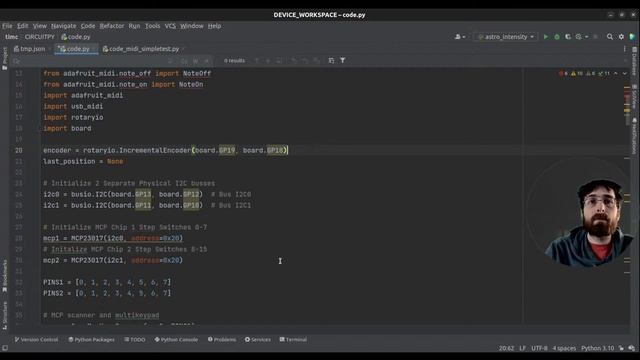Open the Python Packages panel
Image resolution: width=640 pixels, height=360 pixels.
[x=91, y=340]
